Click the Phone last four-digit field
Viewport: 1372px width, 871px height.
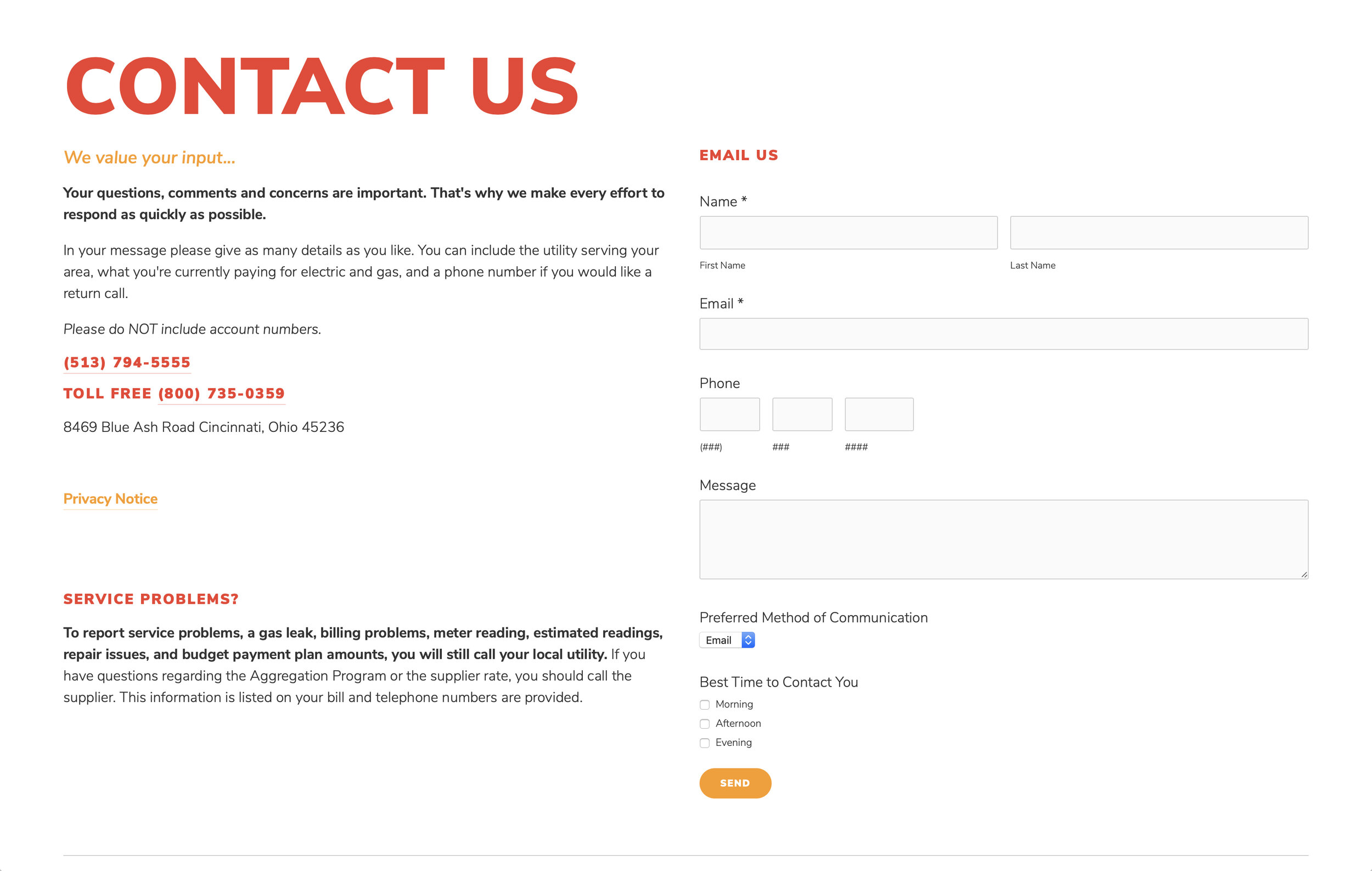click(x=879, y=414)
